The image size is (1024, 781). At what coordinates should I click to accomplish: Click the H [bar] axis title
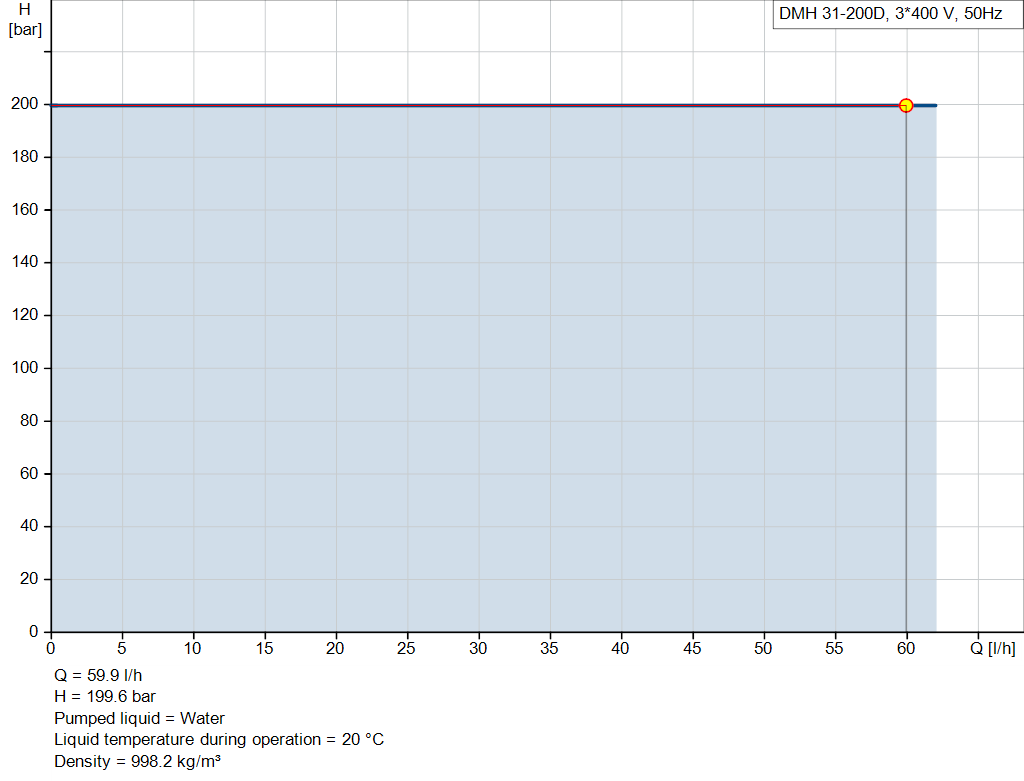(25, 20)
